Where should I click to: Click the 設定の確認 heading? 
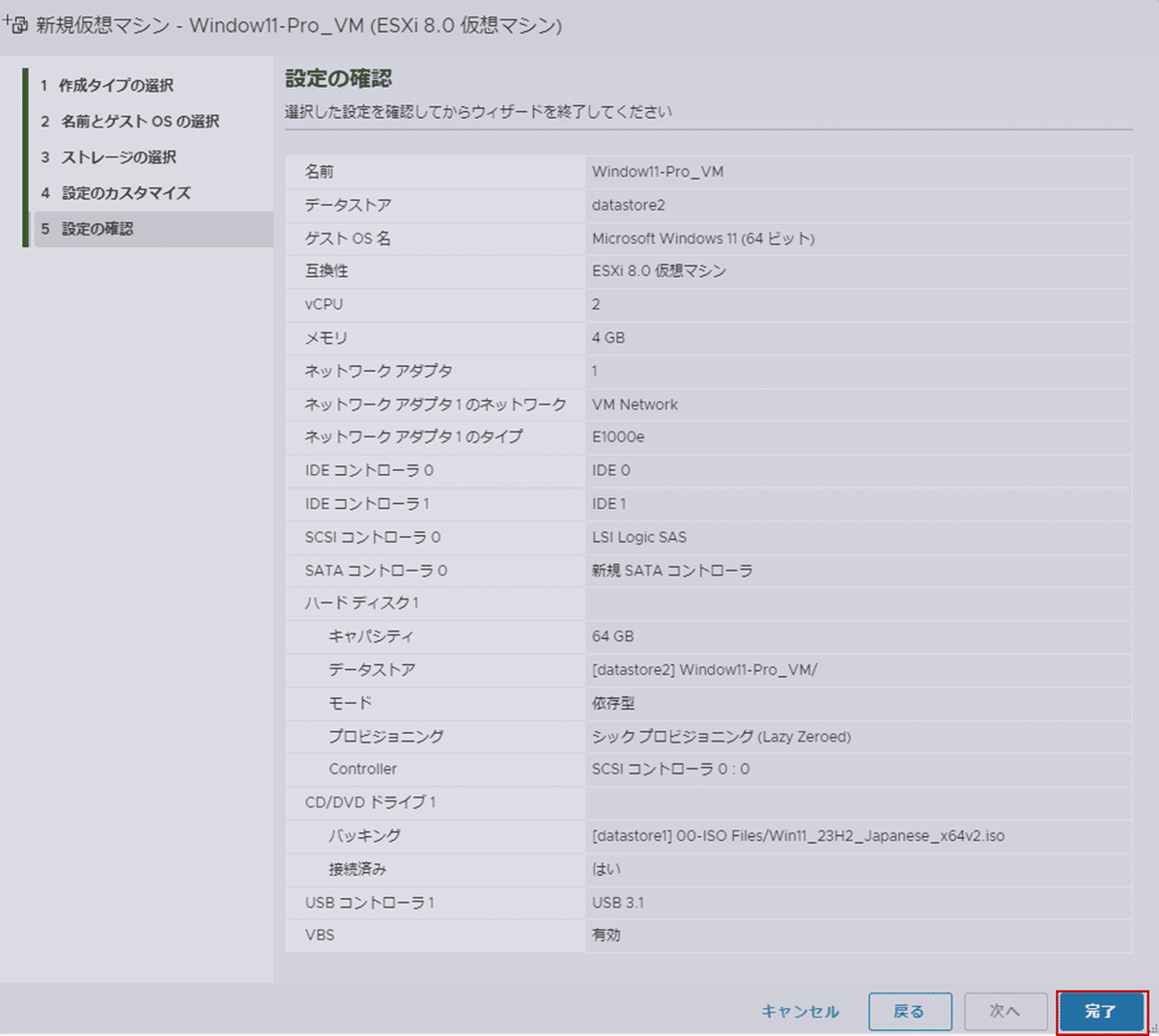(338, 79)
